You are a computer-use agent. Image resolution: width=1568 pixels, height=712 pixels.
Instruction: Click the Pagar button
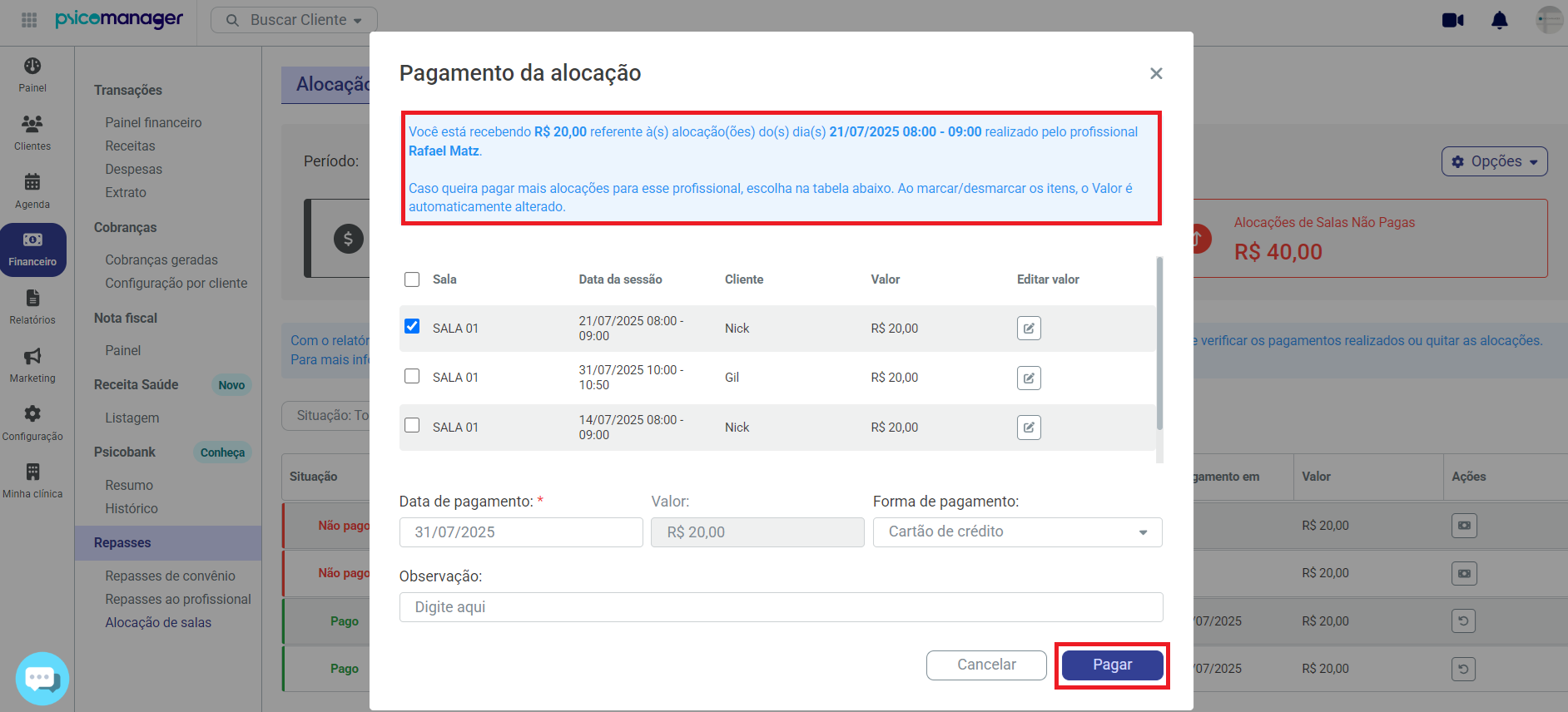pos(1112,665)
